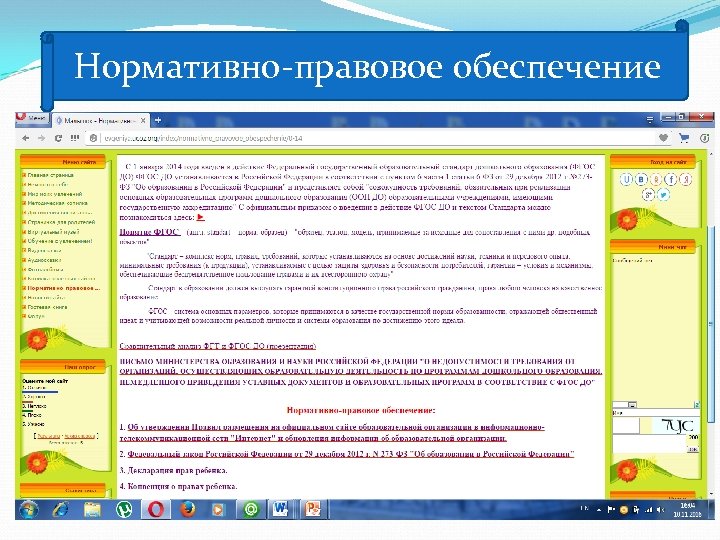Go forward with the Forward arrow
Viewport: 720px width, 540px height.
point(41,138)
